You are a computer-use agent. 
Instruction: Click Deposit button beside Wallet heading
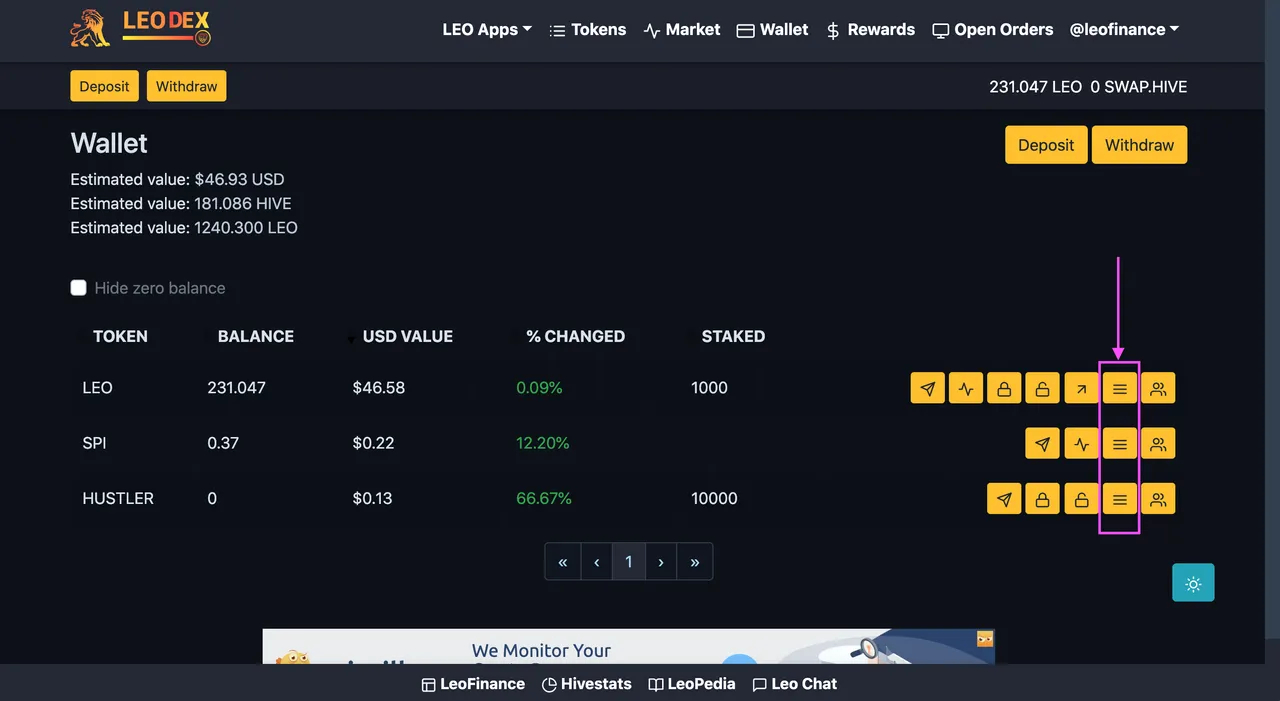pos(1046,145)
